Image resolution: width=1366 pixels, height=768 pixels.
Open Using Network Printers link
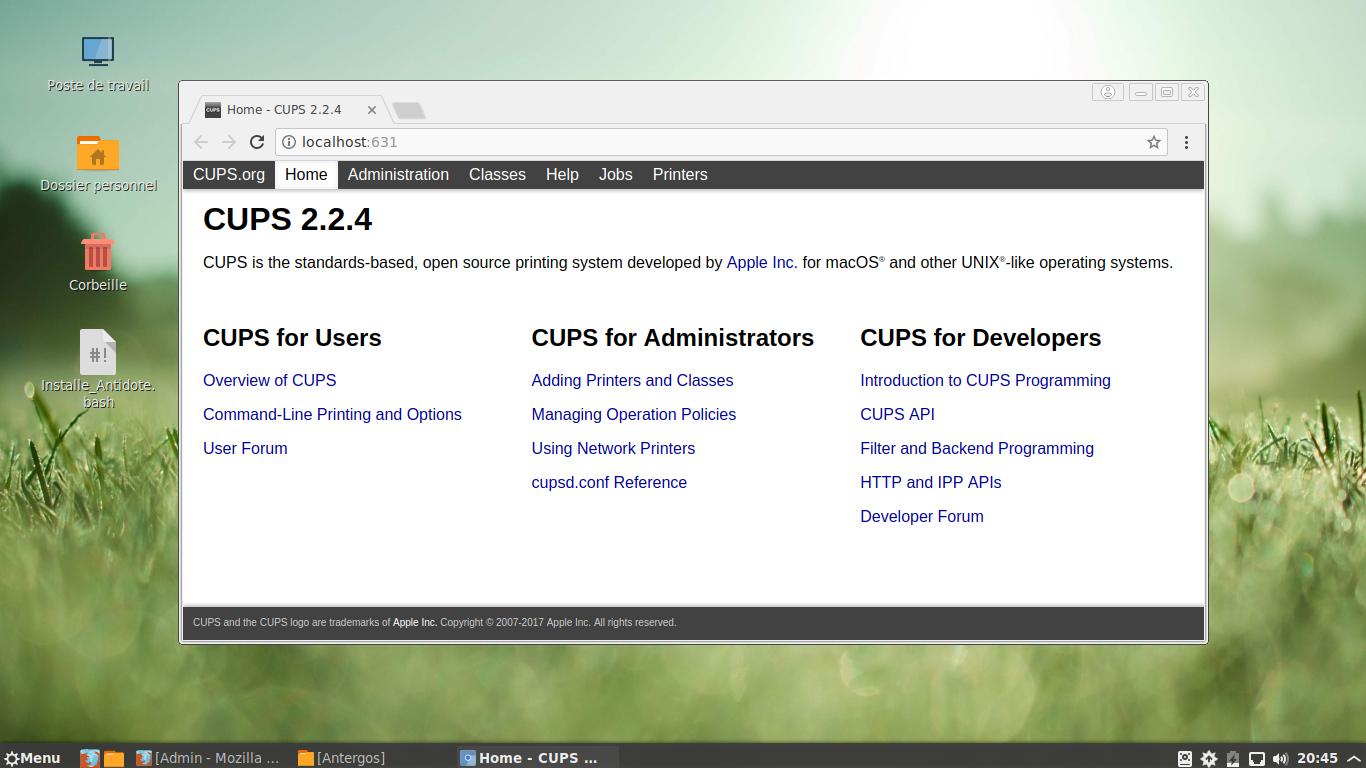pos(613,448)
